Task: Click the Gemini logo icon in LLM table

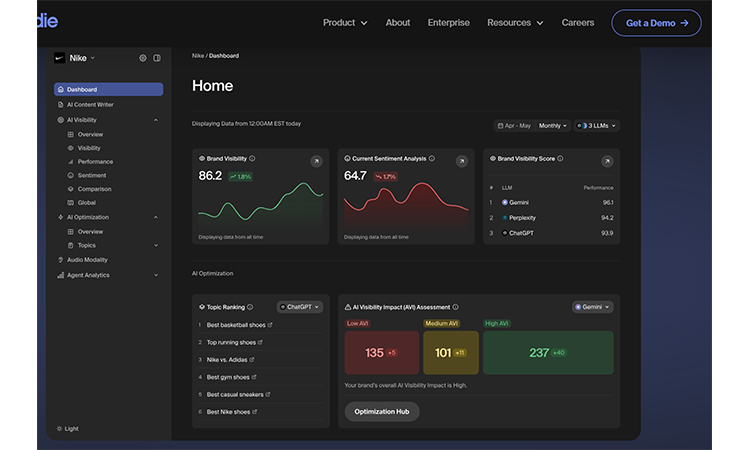Action: [x=505, y=202]
